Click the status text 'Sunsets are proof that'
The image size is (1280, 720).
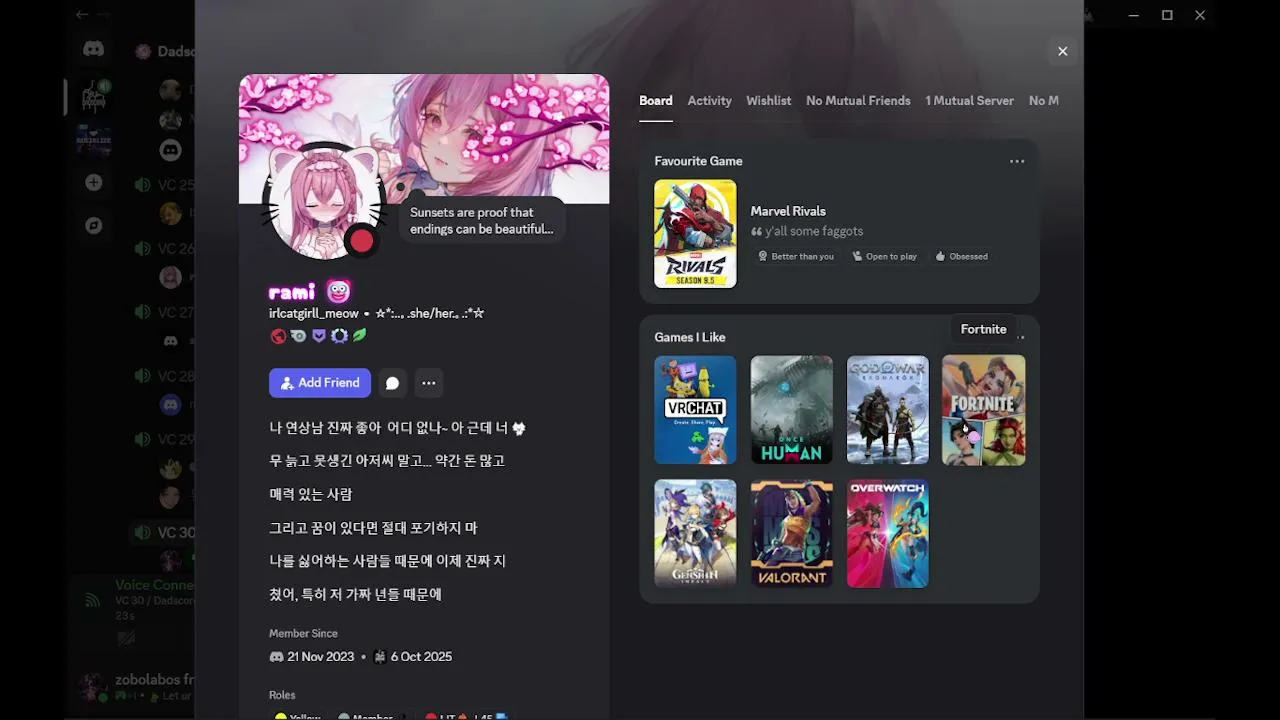472,212
